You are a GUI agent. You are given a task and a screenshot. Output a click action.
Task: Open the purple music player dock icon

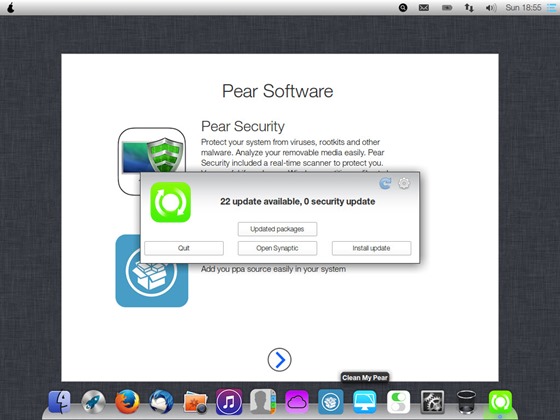point(229,402)
